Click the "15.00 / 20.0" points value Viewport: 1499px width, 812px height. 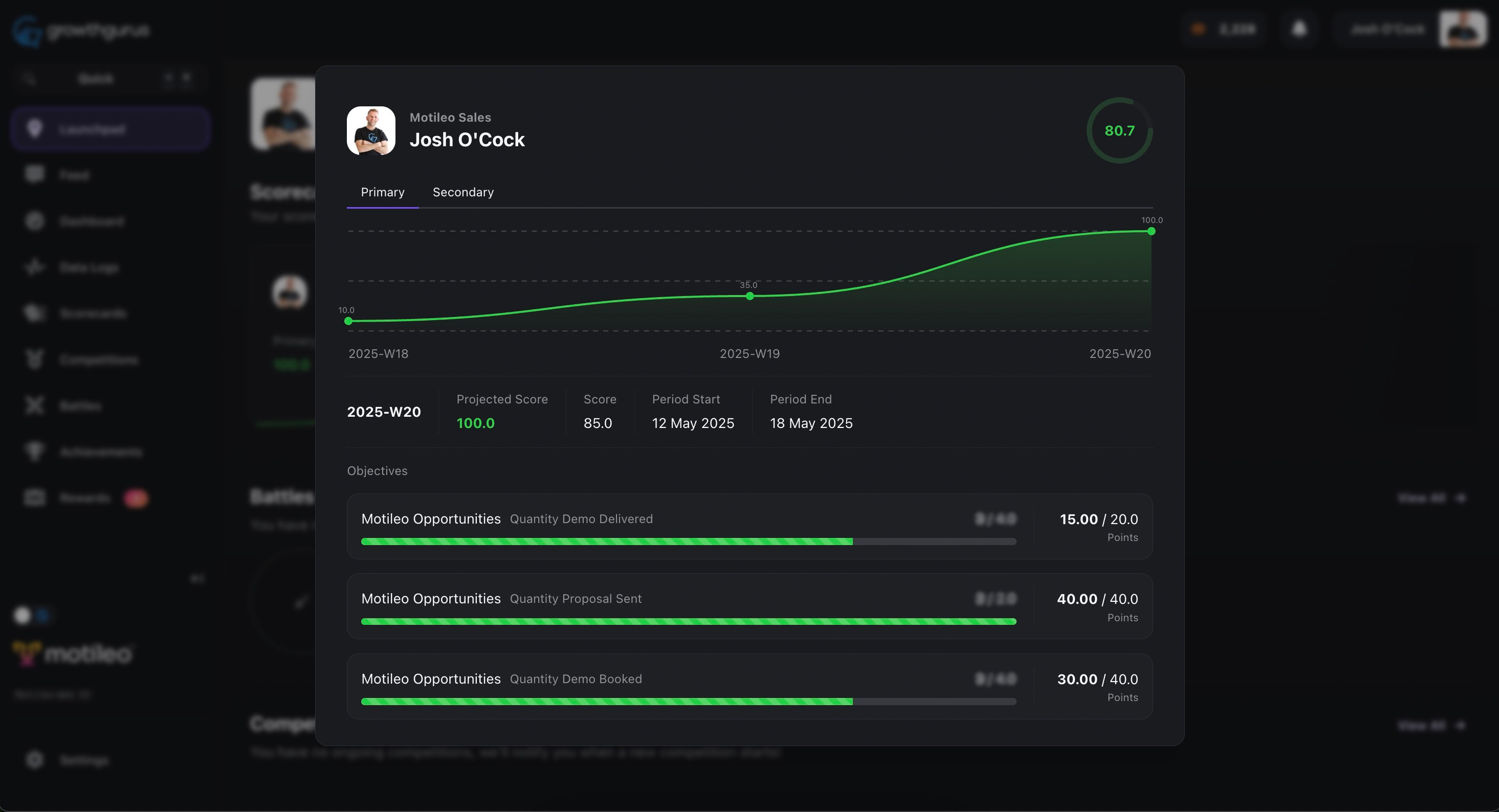[x=1098, y=520]
